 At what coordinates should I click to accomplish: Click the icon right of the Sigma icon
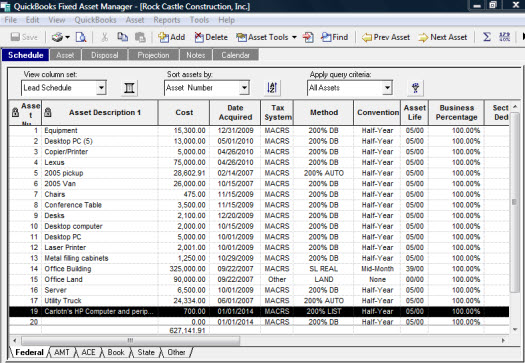click(504, 37)
